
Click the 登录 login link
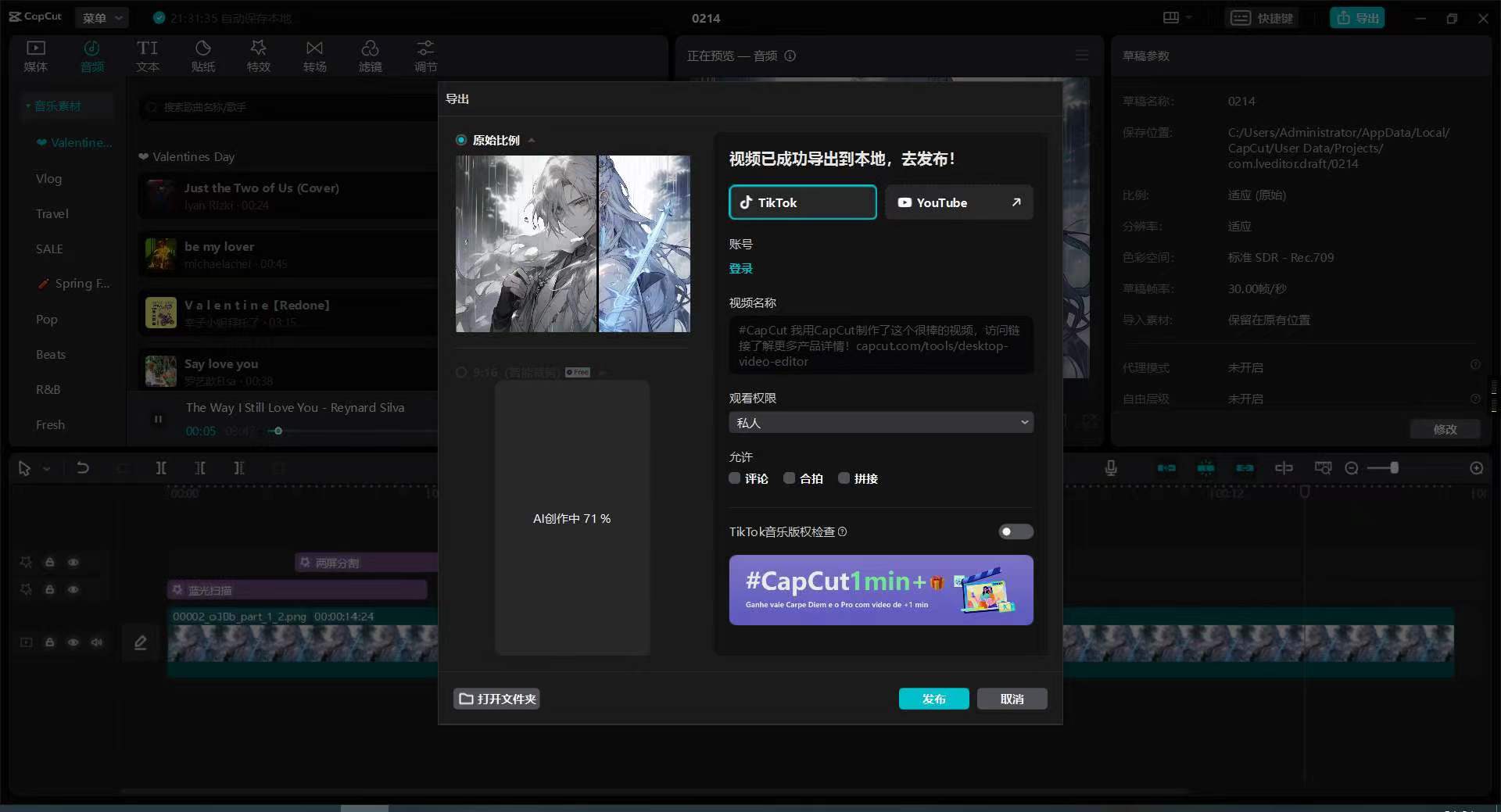point(740,268)
